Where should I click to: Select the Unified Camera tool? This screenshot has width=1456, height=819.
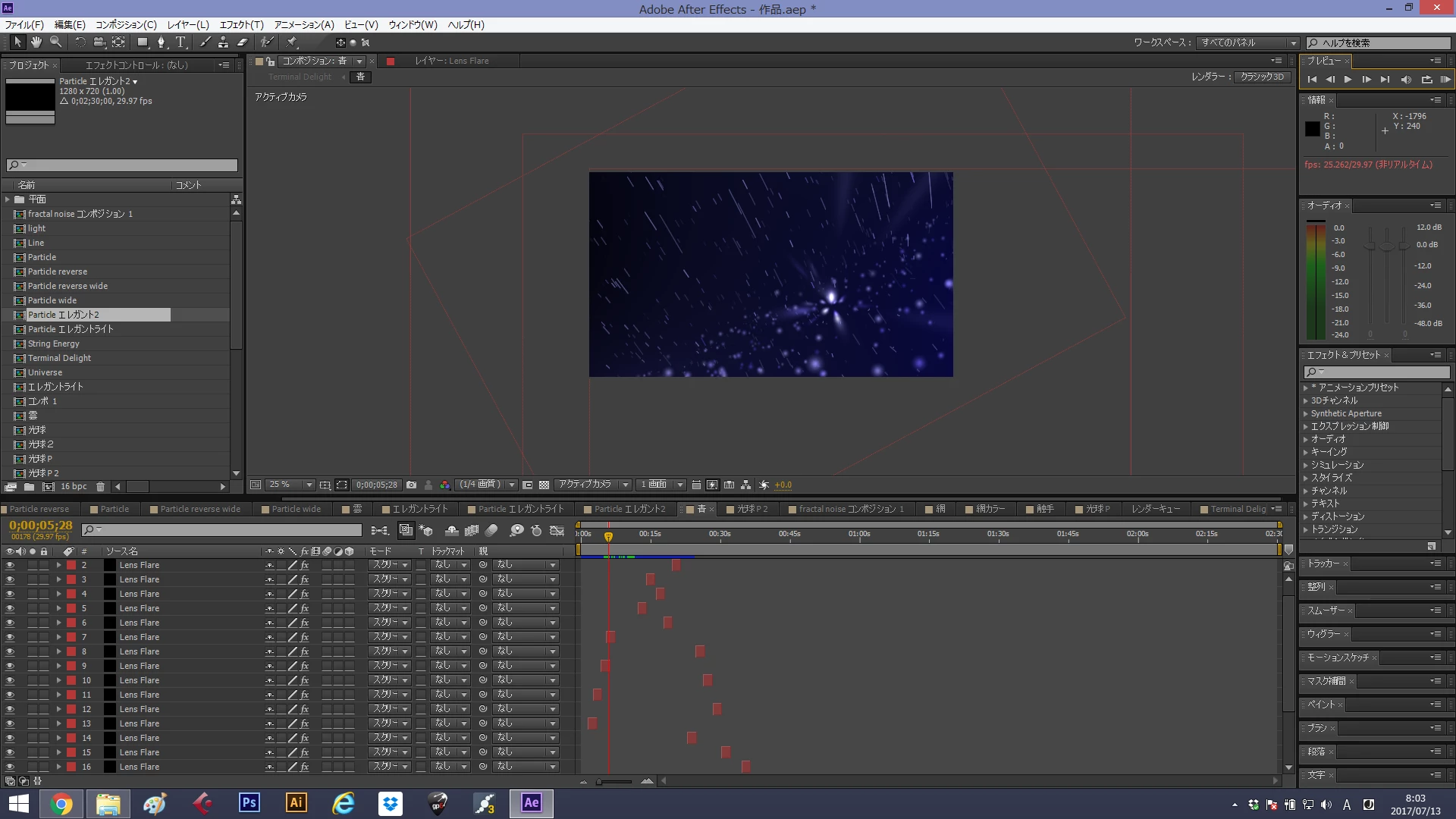99,42
